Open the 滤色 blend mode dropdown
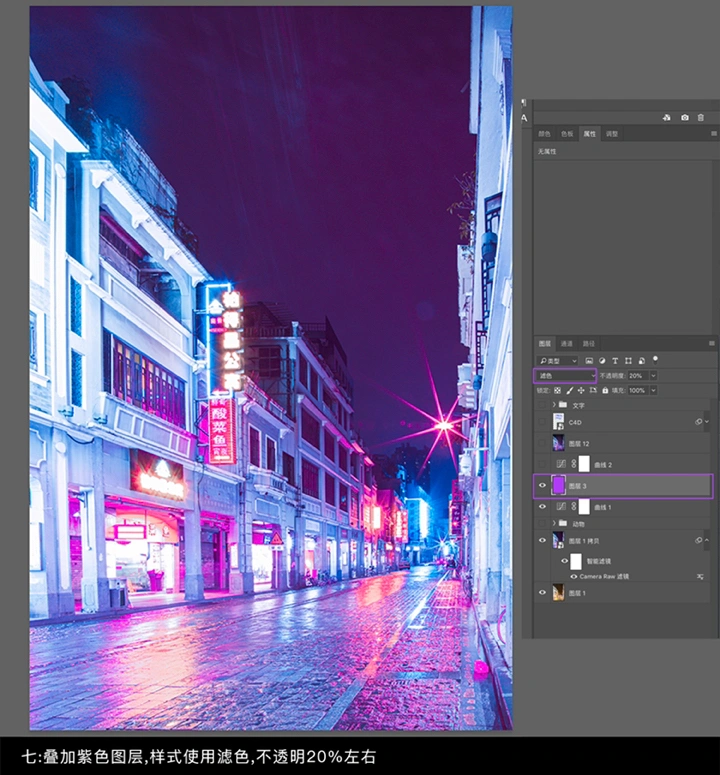Screen dimensions: 720x775 pos(565,376)
